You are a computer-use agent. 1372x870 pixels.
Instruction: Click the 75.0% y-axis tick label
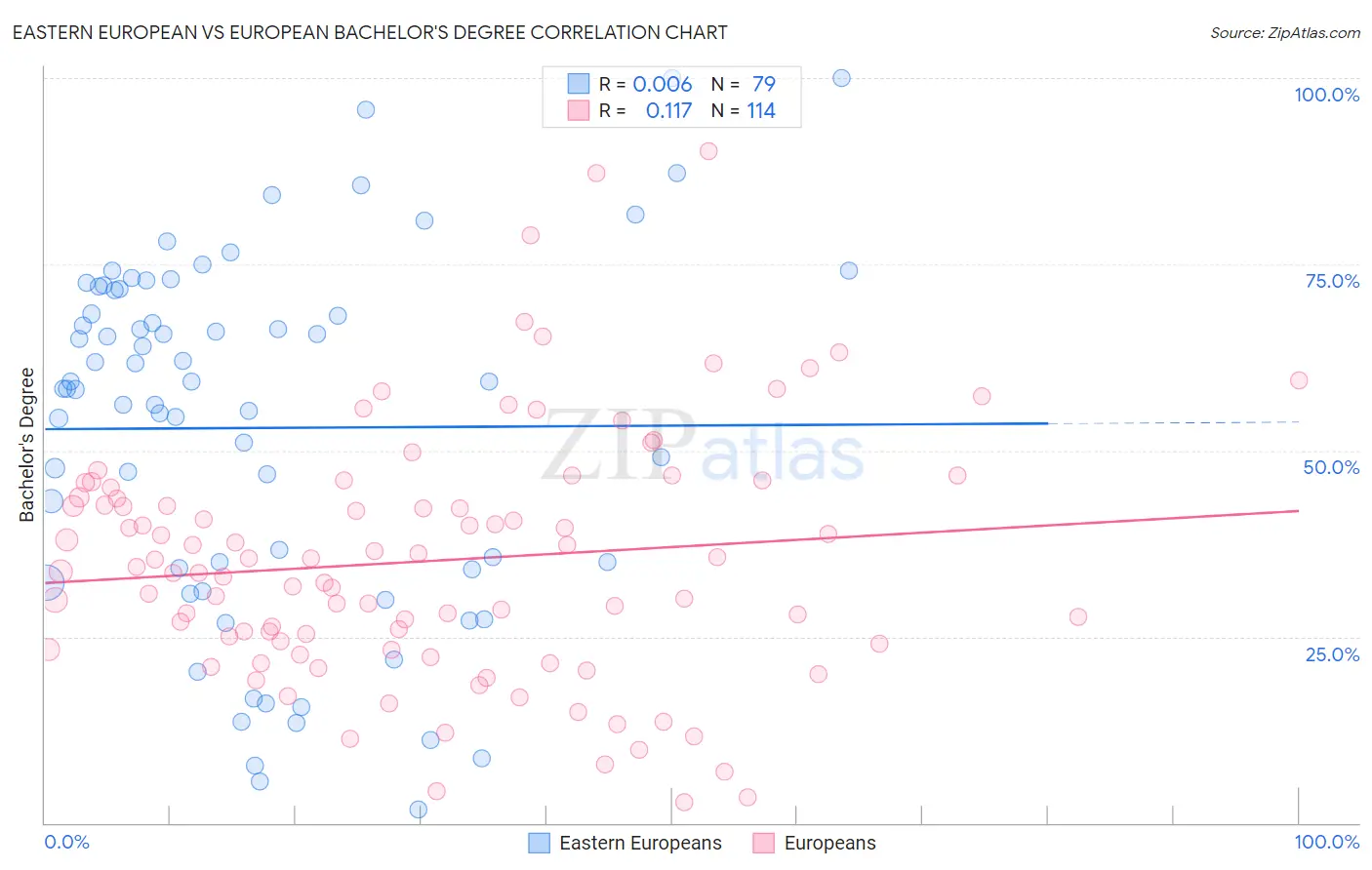1332,281
